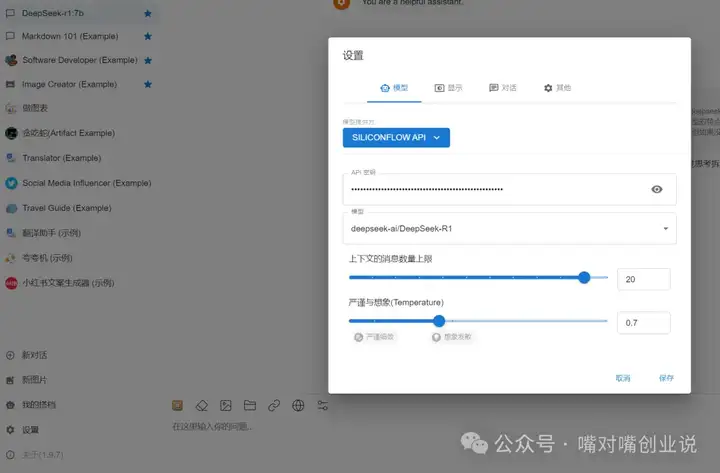
Task: Click the Image Creator picture icon
Action: pyautogui.click(x=10, y=84)
